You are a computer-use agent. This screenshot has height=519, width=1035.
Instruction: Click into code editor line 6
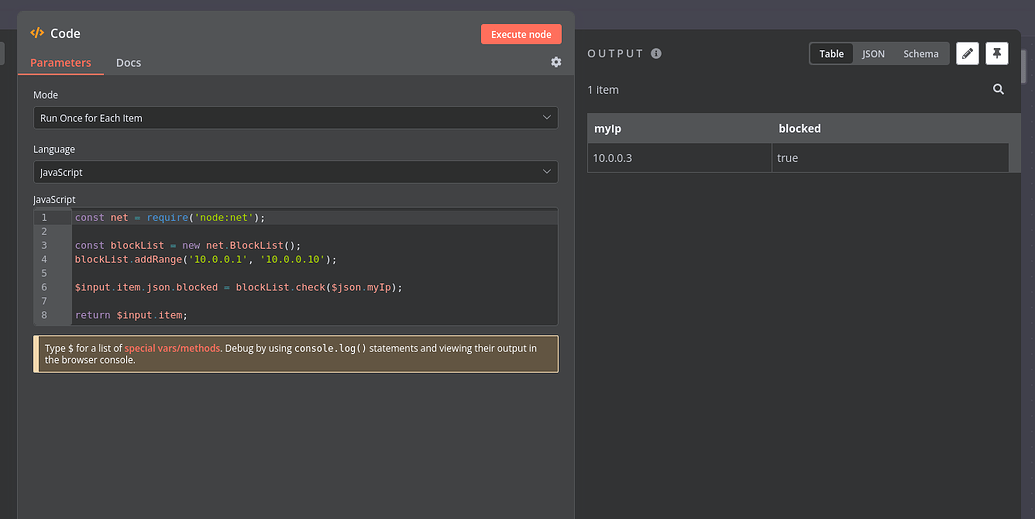(x=314, y=287)
